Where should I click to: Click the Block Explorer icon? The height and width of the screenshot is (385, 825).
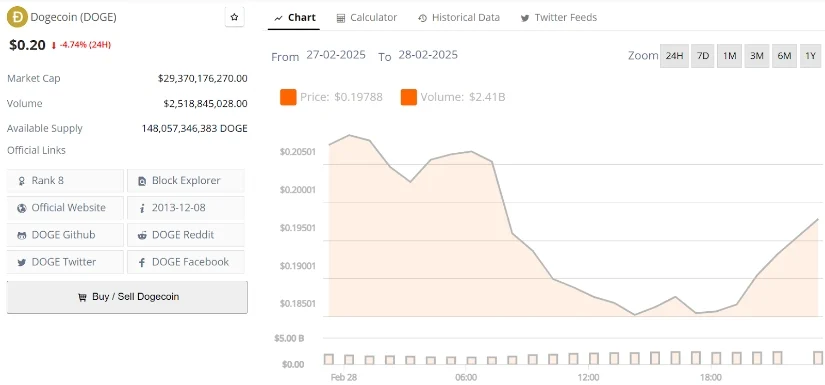click(x=142, y=181)
